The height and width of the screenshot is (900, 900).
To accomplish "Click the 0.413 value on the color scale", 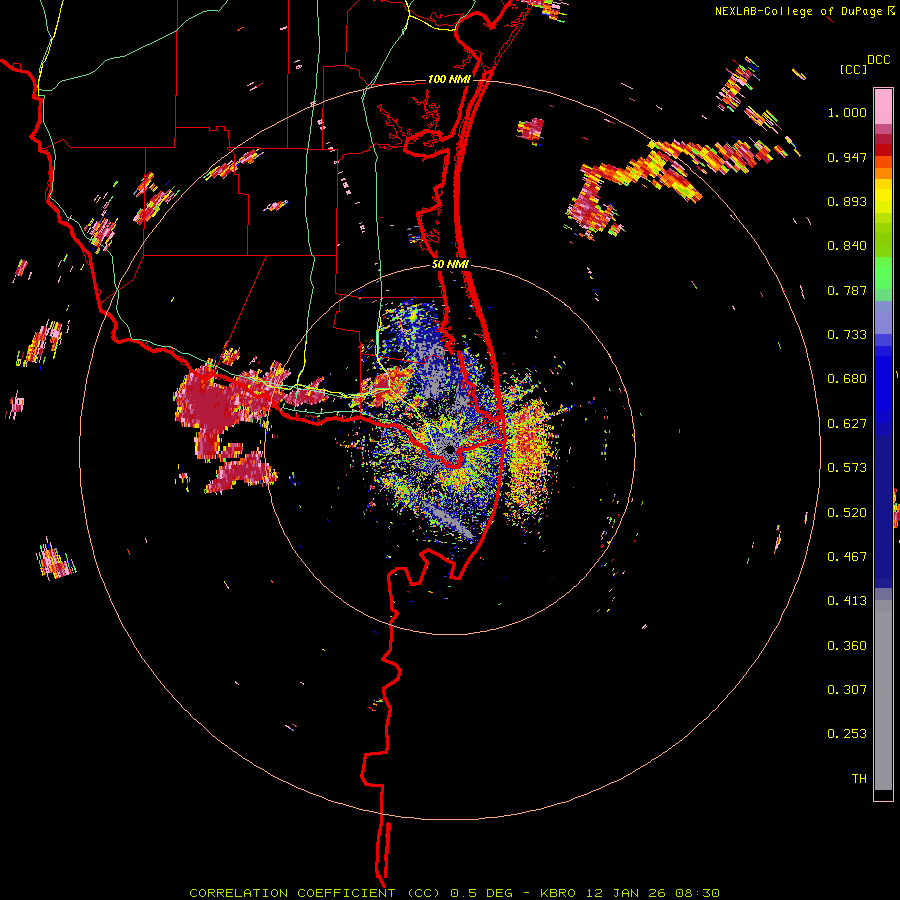I will pos(847,601).
